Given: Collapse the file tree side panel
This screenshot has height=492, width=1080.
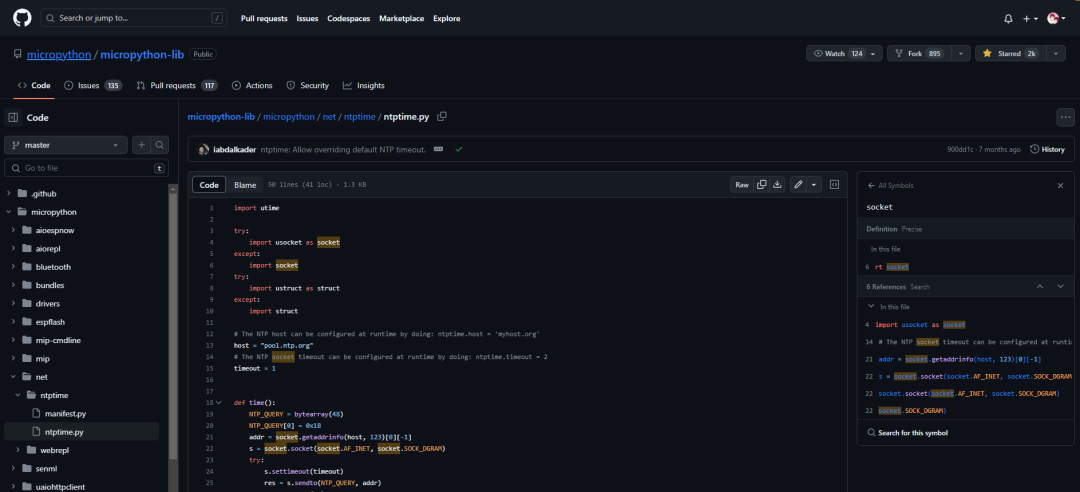Looking at the screenshot, I should (13, 117).
